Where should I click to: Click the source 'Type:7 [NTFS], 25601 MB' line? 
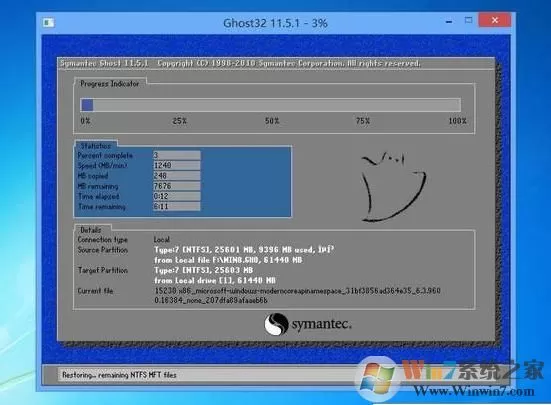point(244,250)
